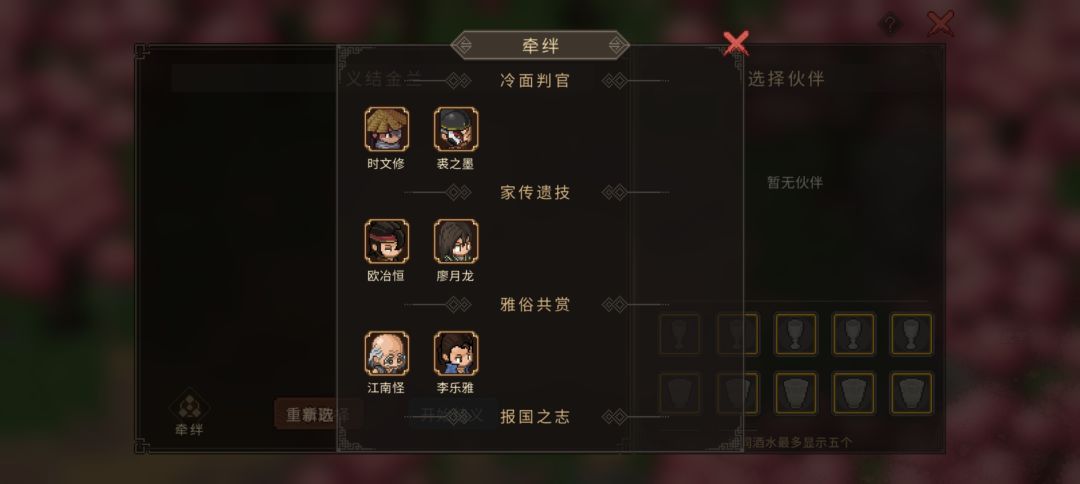Select the middle goblet wine slot in top row
The image size is (1080, 484).
(796, 334)
